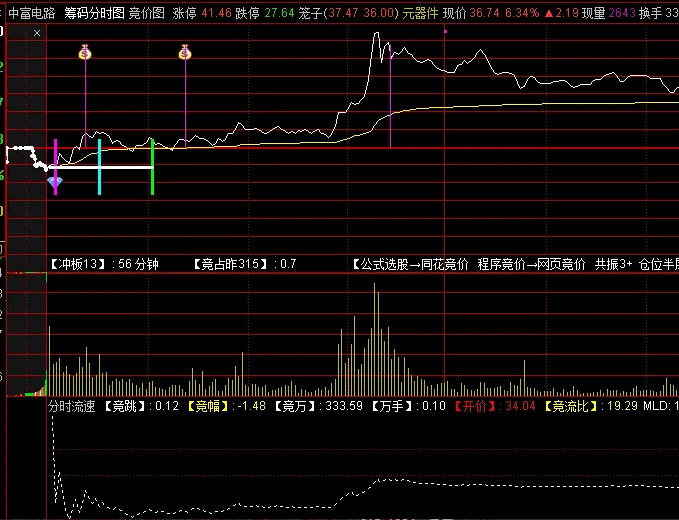Viewport: 679px width, 520px height.
Task: Click the 共振3+ label
Action: (x=613, y=264)
